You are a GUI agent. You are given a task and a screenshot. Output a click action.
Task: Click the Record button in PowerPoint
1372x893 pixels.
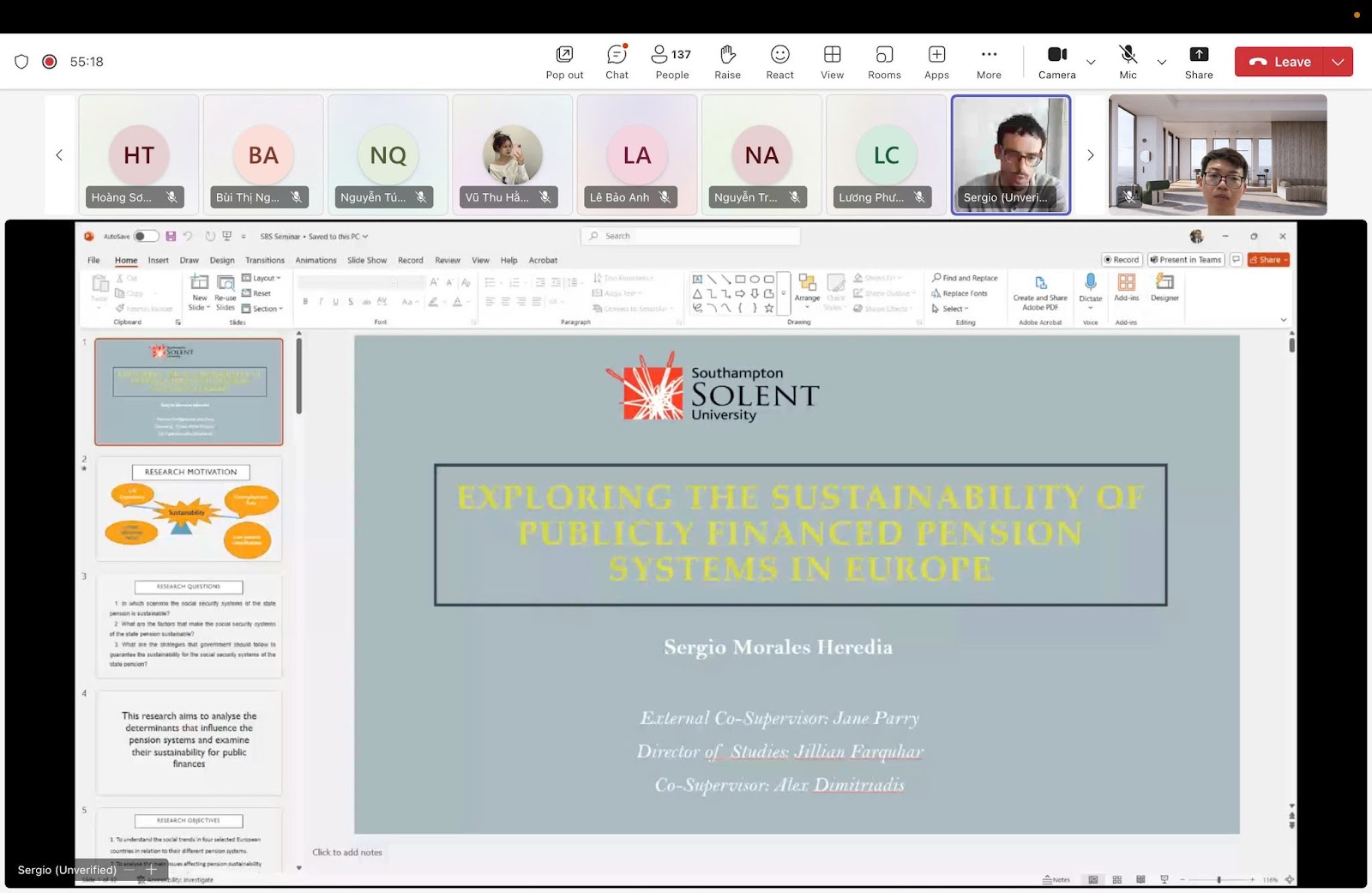[1122, 260]
